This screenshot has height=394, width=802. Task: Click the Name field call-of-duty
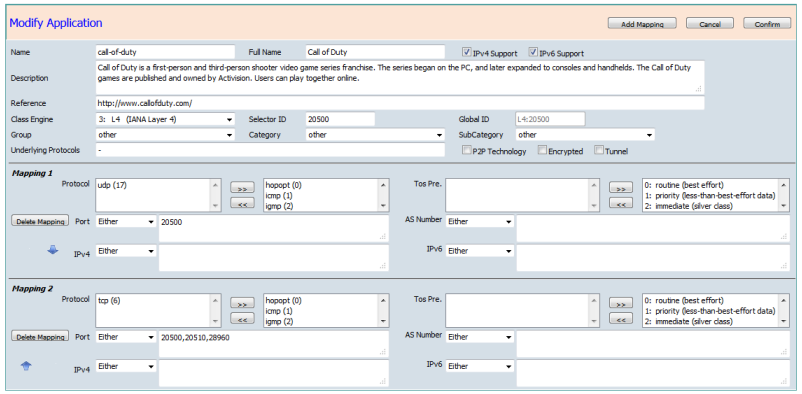[165, 52]
